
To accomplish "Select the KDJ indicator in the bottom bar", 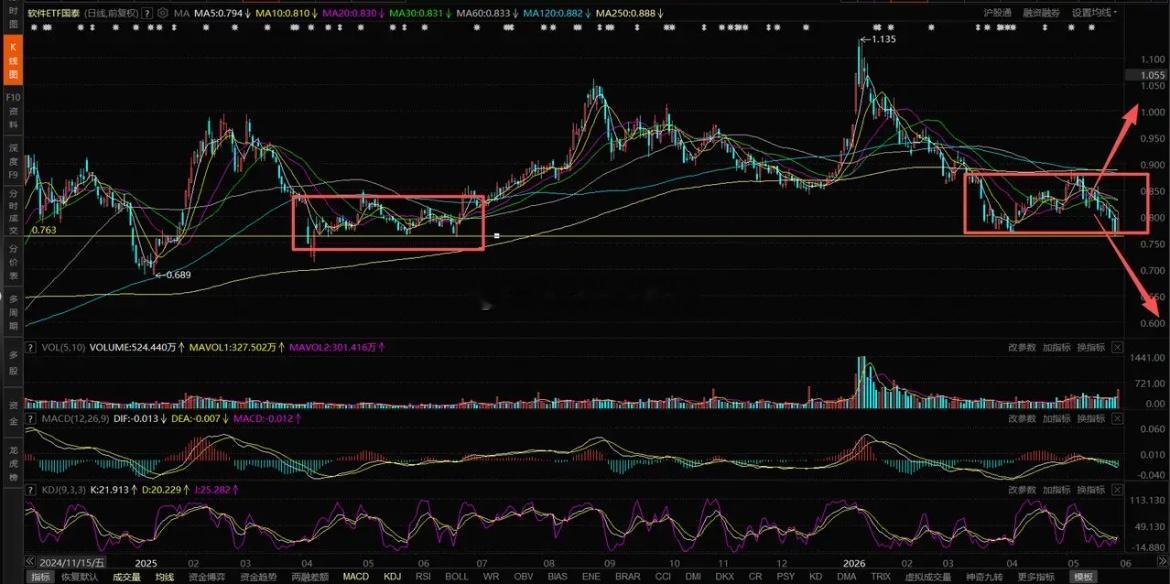I will (392, 577).
